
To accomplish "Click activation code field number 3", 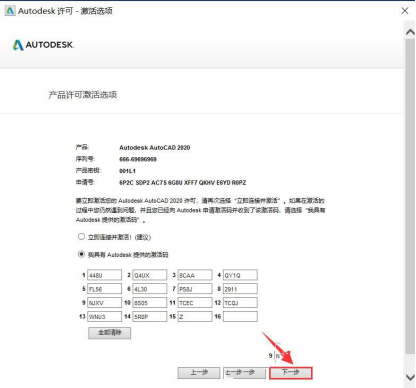I will tap(195, 275).
